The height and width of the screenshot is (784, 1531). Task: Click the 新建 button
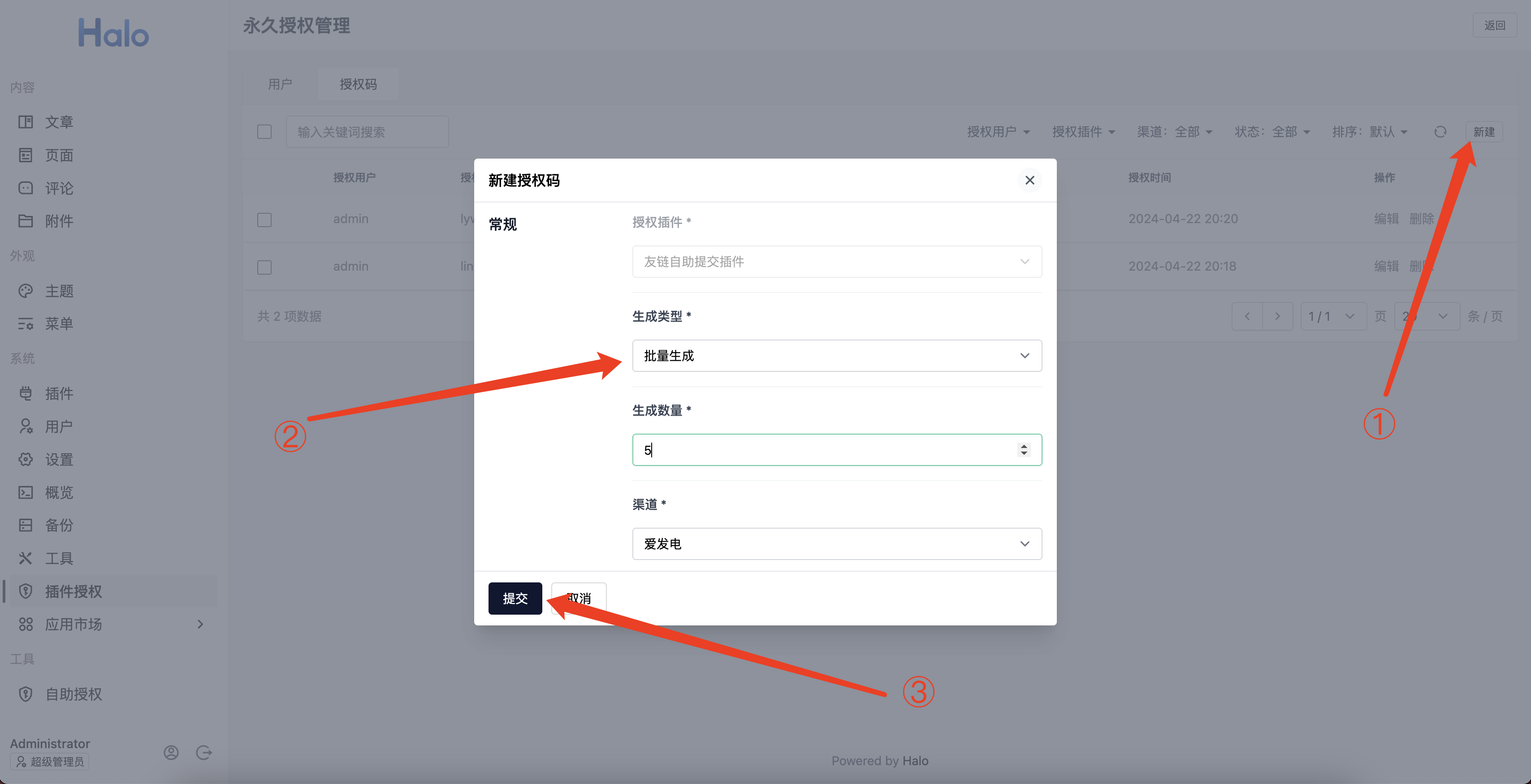coord(1484,132)
